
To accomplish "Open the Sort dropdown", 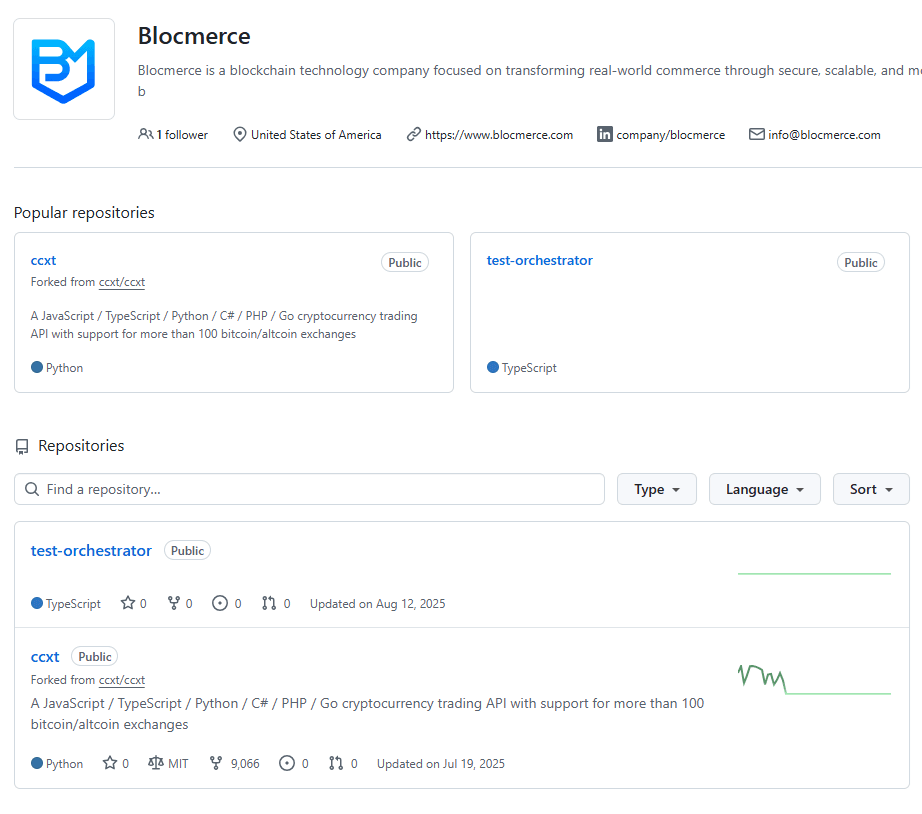I will pos(871,489).
